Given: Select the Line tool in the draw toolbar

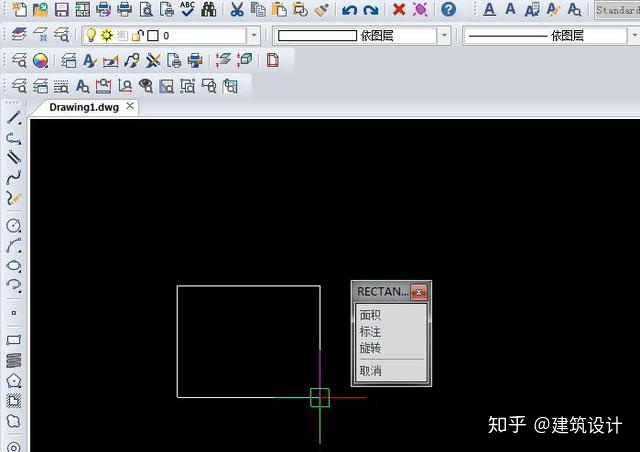Looking at the screenshot, I should 14,118.
